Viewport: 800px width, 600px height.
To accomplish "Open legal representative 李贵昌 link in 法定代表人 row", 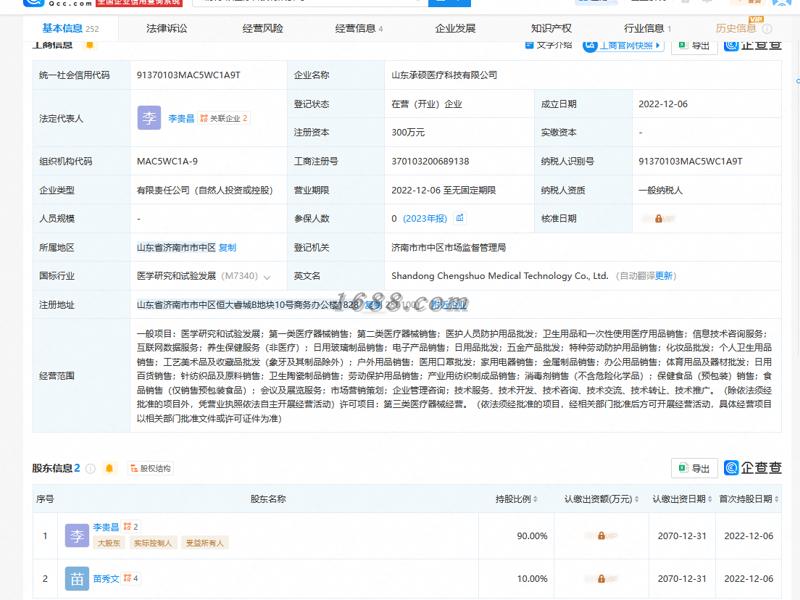I will [x=181, y=118].
